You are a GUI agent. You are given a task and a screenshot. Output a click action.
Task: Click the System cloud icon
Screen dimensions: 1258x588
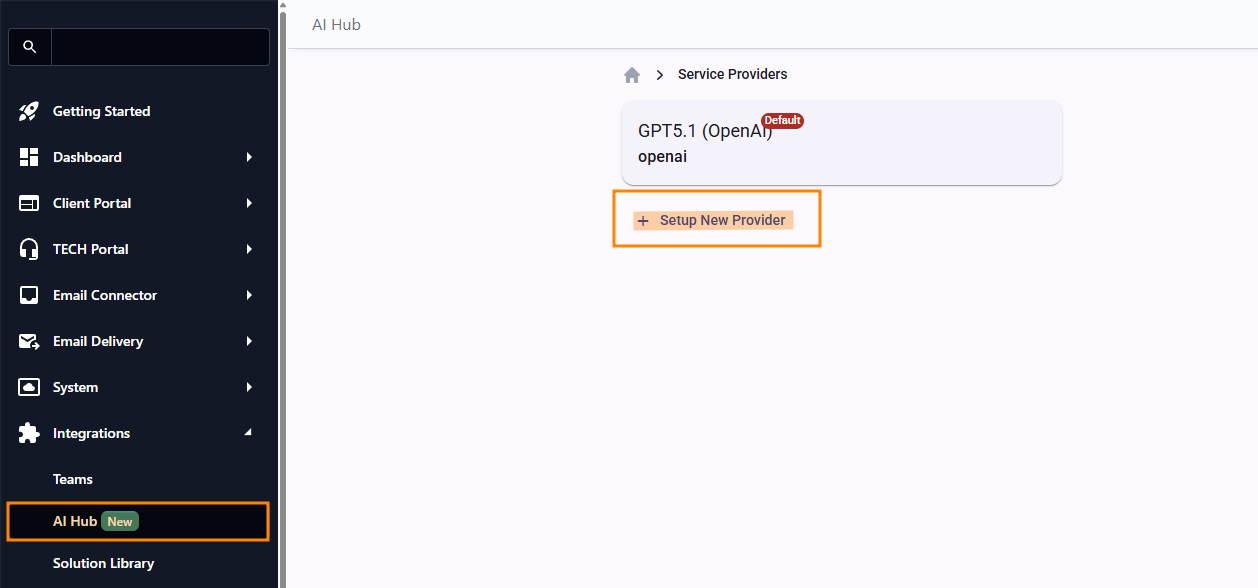29,387
